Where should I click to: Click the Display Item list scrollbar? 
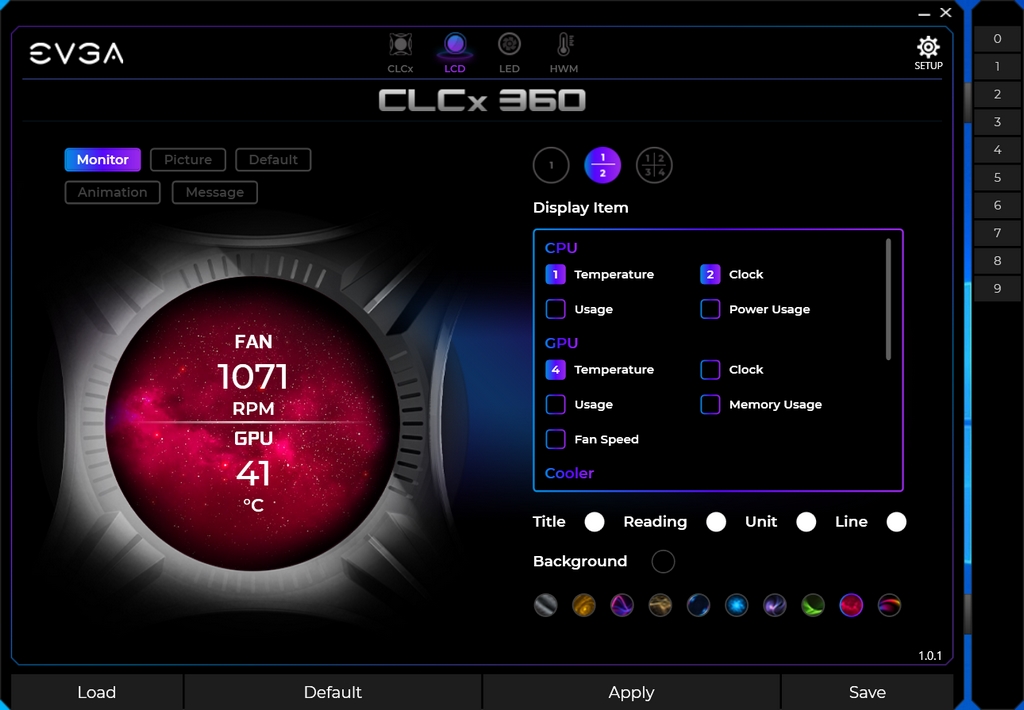click(888, 299)
